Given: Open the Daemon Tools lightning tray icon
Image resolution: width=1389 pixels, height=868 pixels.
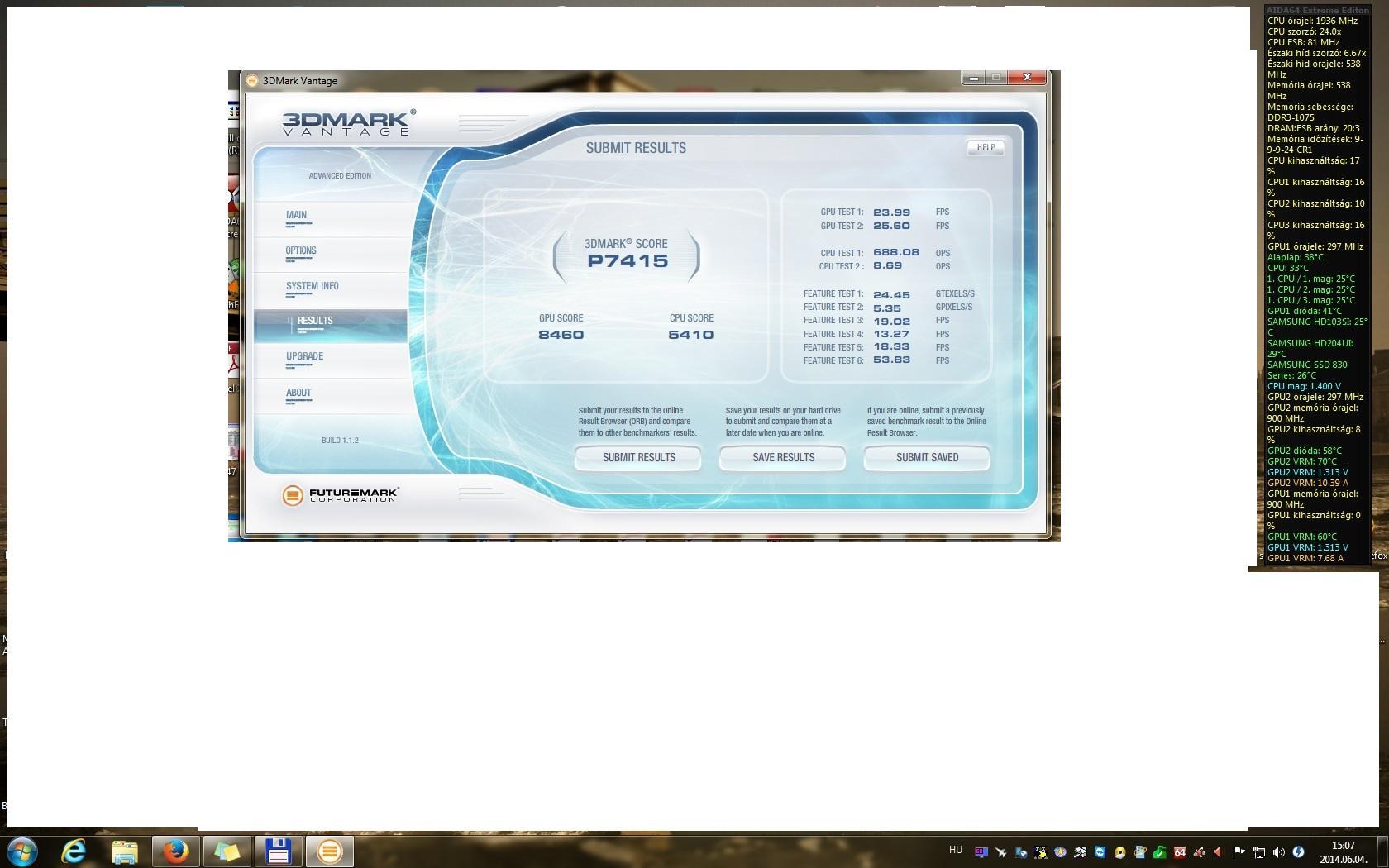Looking at the screenshot, I should click(x=1298, y=851).
